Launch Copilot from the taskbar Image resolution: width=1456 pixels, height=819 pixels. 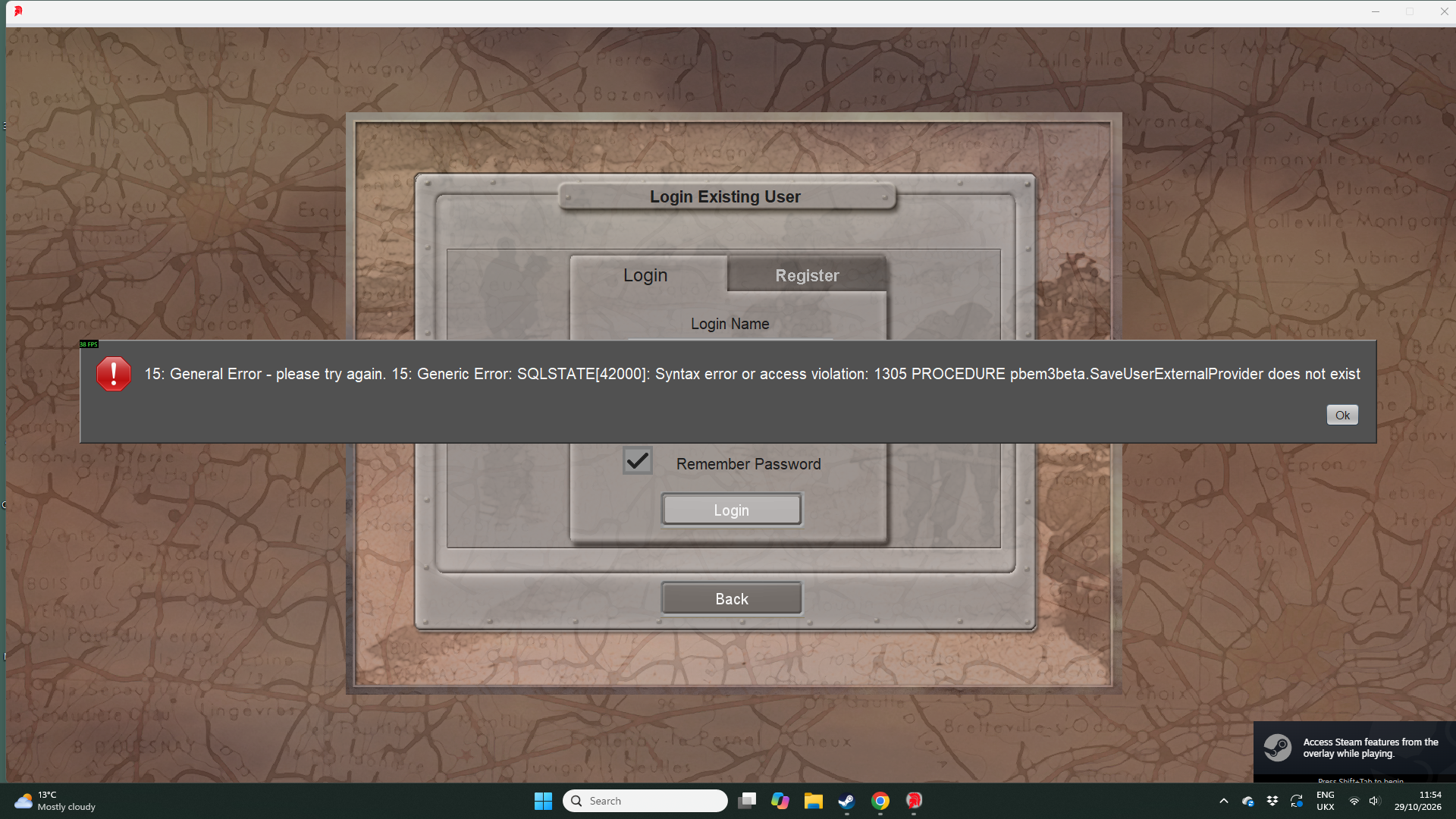point(780,801)
